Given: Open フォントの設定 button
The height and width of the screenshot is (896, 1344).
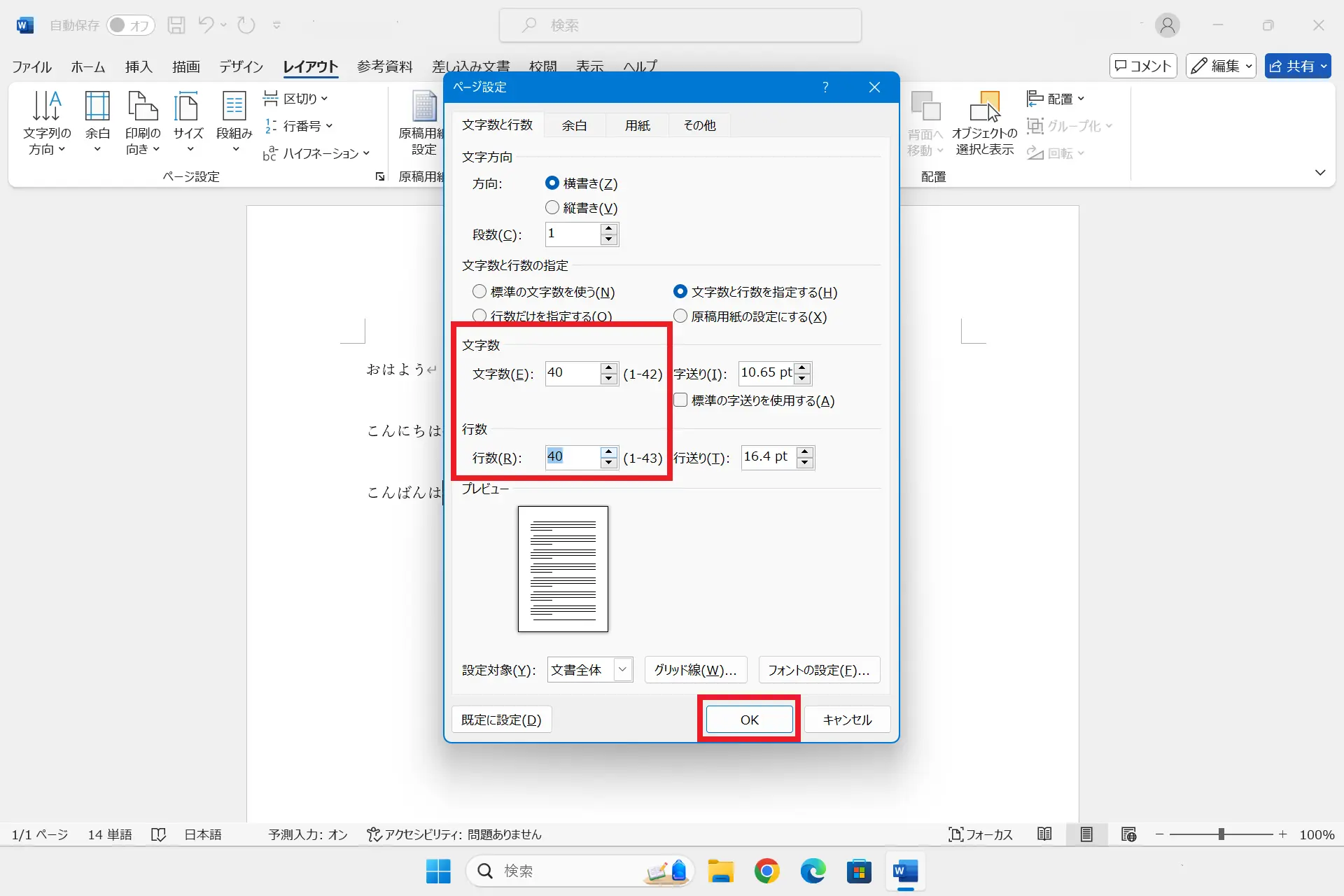Looking at the screenshot, I should (x=819, y=670).
